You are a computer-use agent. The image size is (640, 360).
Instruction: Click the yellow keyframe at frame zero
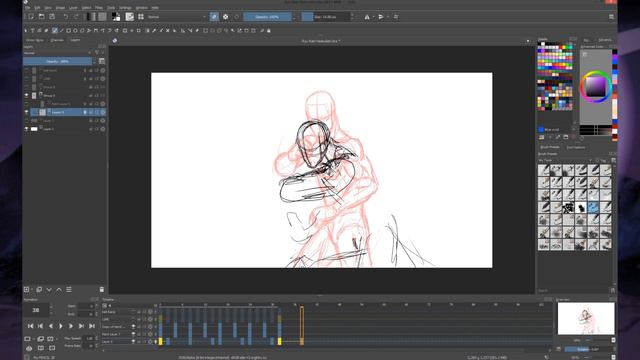tap(160, 341)
